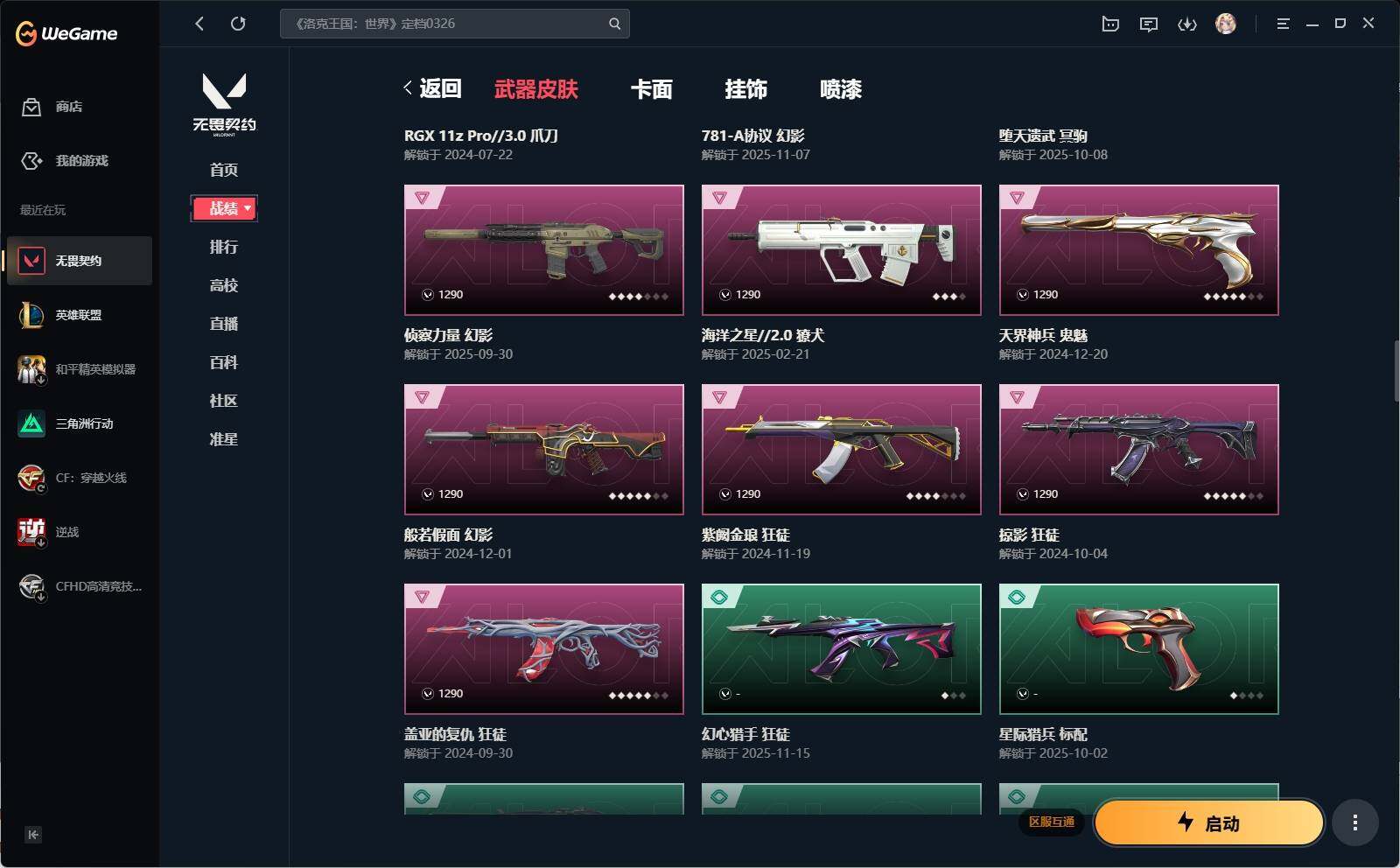1400x868 pixels.
Task: Expand the 战绩 dropdown menu
Action: [224, 208]
